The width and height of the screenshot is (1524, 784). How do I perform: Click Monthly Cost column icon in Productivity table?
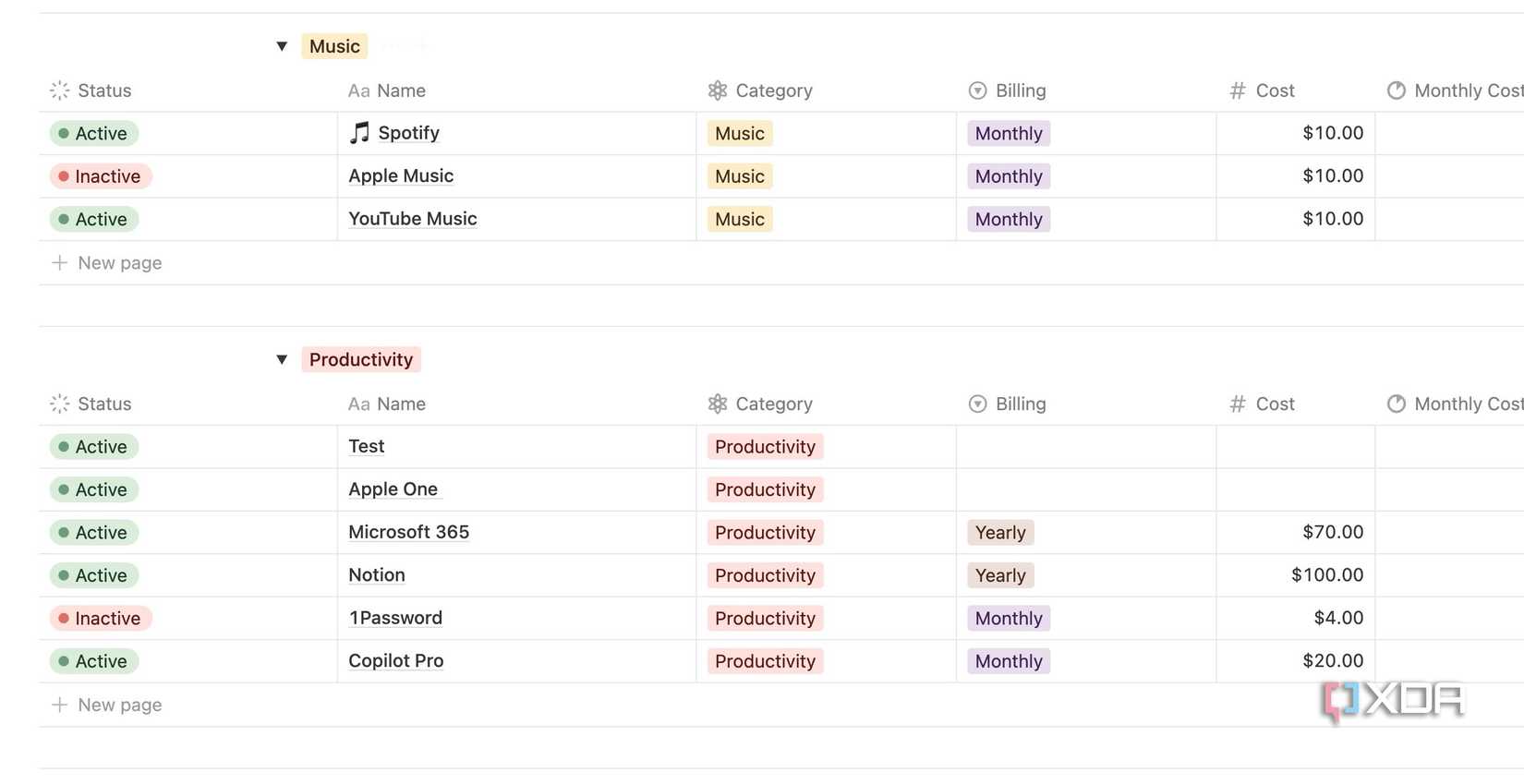pos(1397,404)
